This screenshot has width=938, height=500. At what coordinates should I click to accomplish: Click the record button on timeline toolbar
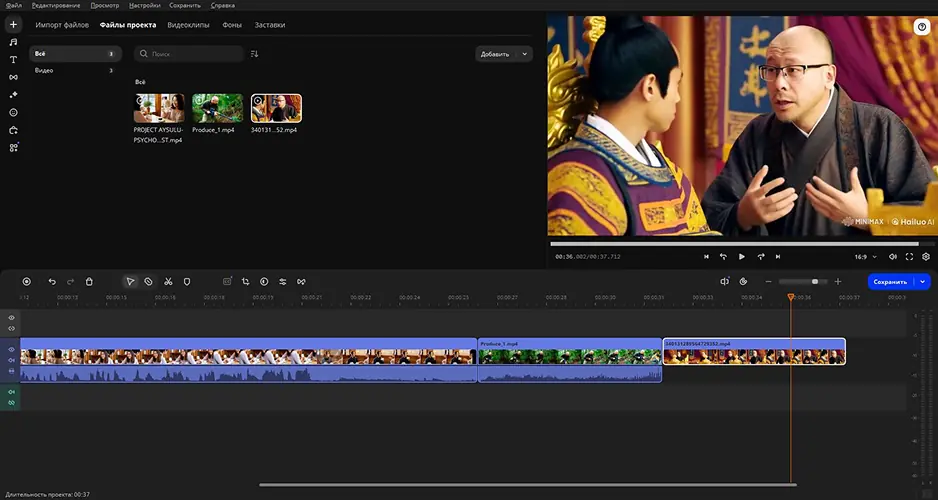coord(26,282)
